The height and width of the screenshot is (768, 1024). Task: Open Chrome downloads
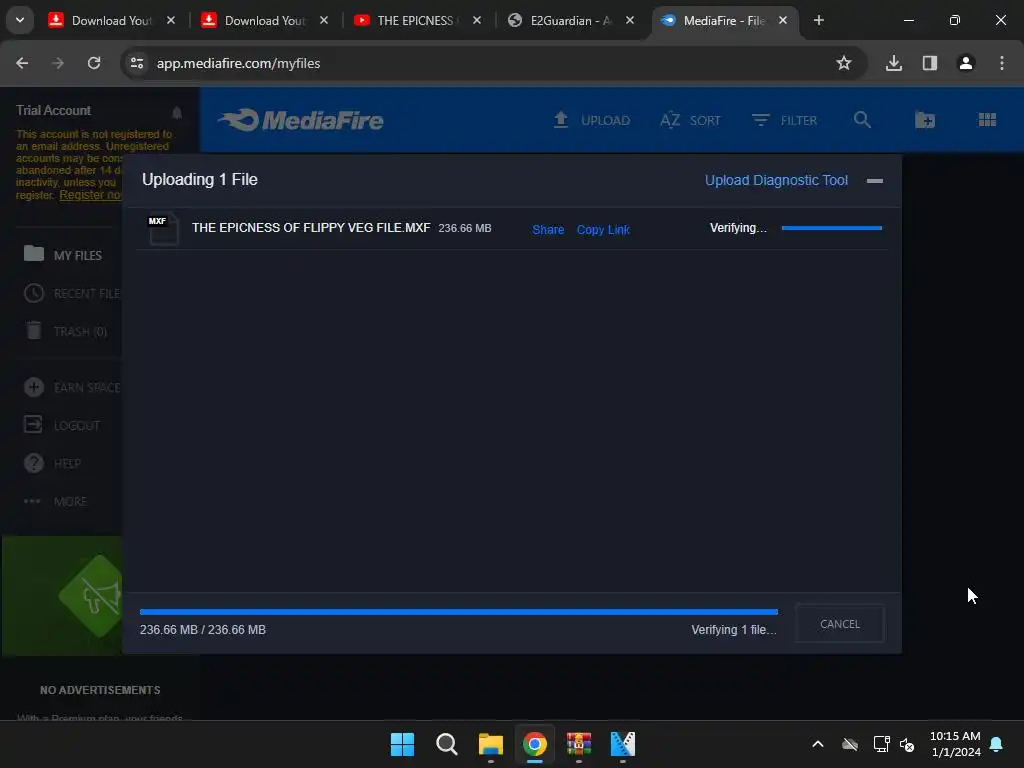click(x=894, y=63)
